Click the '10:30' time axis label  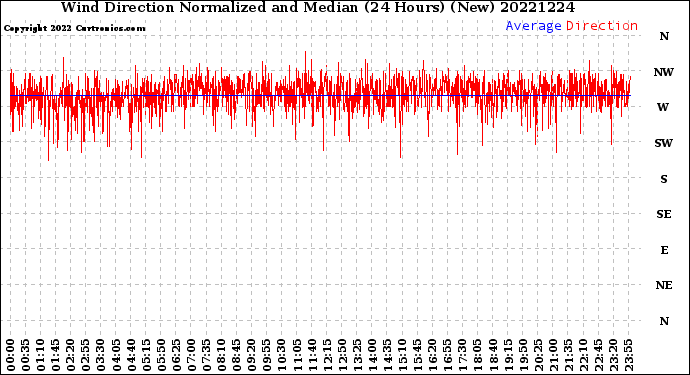click(x=282, y=356)
